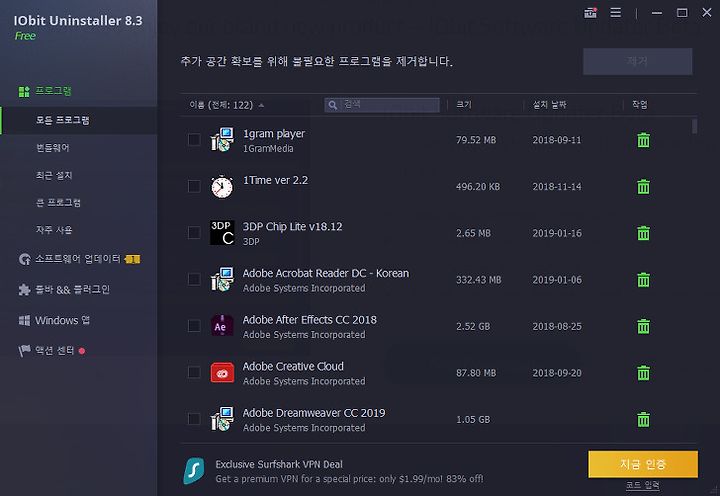
Task: Uninstall 1gram player via its trash icon
Action: click(643, 140)
